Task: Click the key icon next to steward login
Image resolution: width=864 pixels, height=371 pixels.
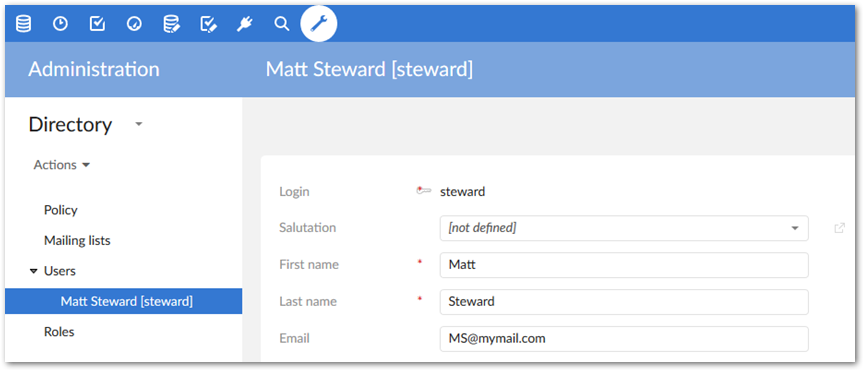Action: click(423, 191)
